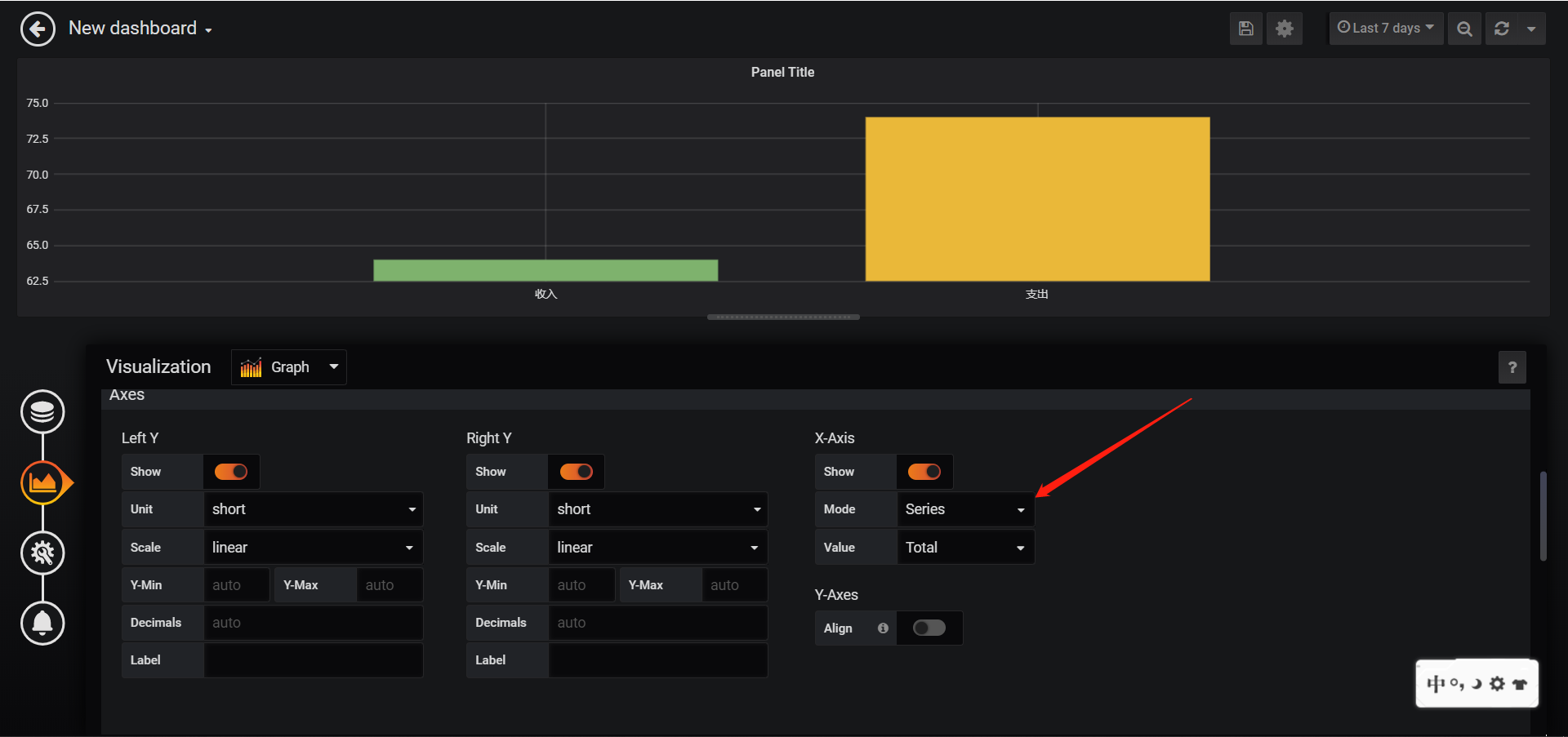Click the IME moon icon
The width and height of the screenshot is (1568, 737).
coord(1477,684)
